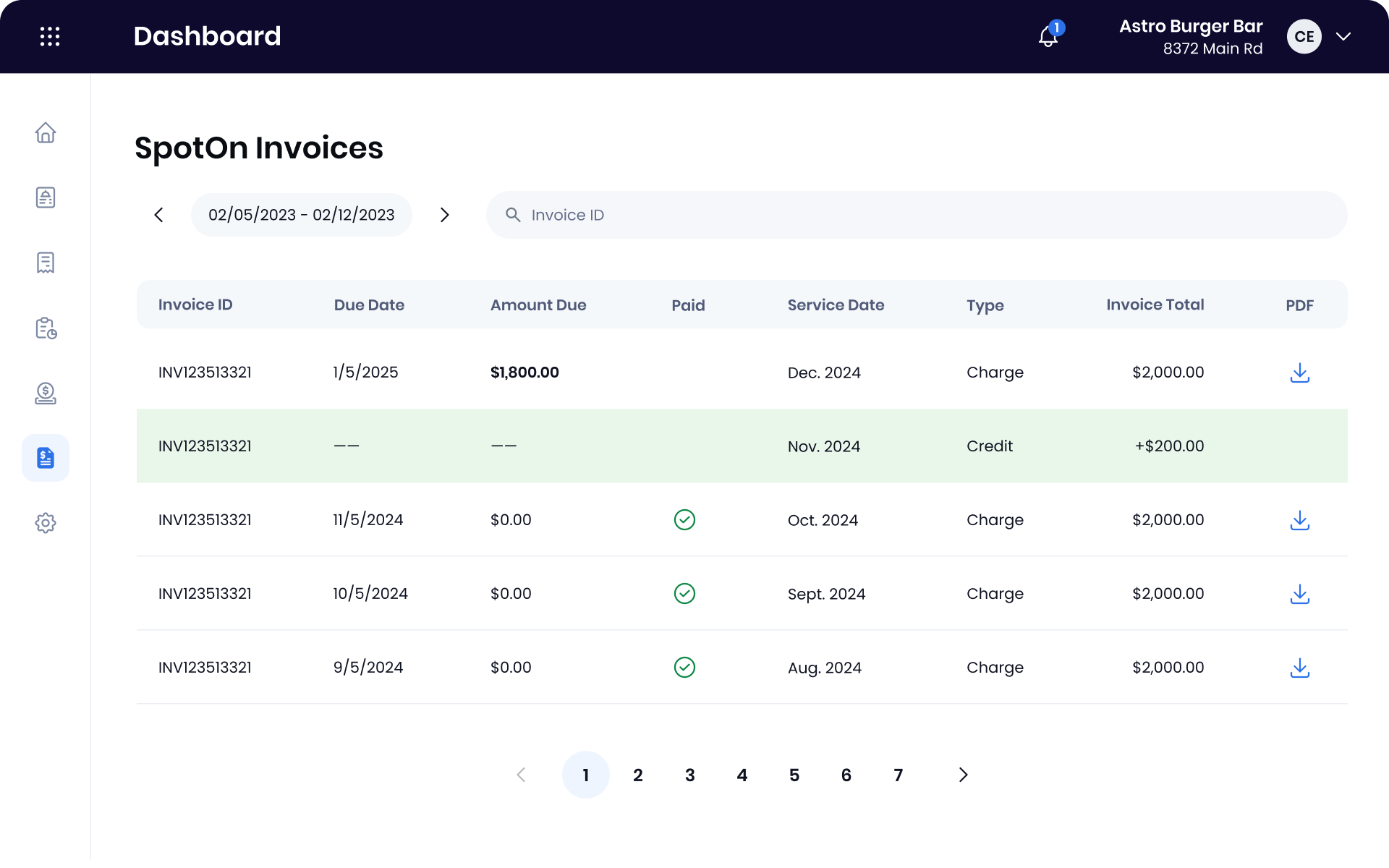Open the notifications bell
1389x868 pixels.
tap(1048, 36)
